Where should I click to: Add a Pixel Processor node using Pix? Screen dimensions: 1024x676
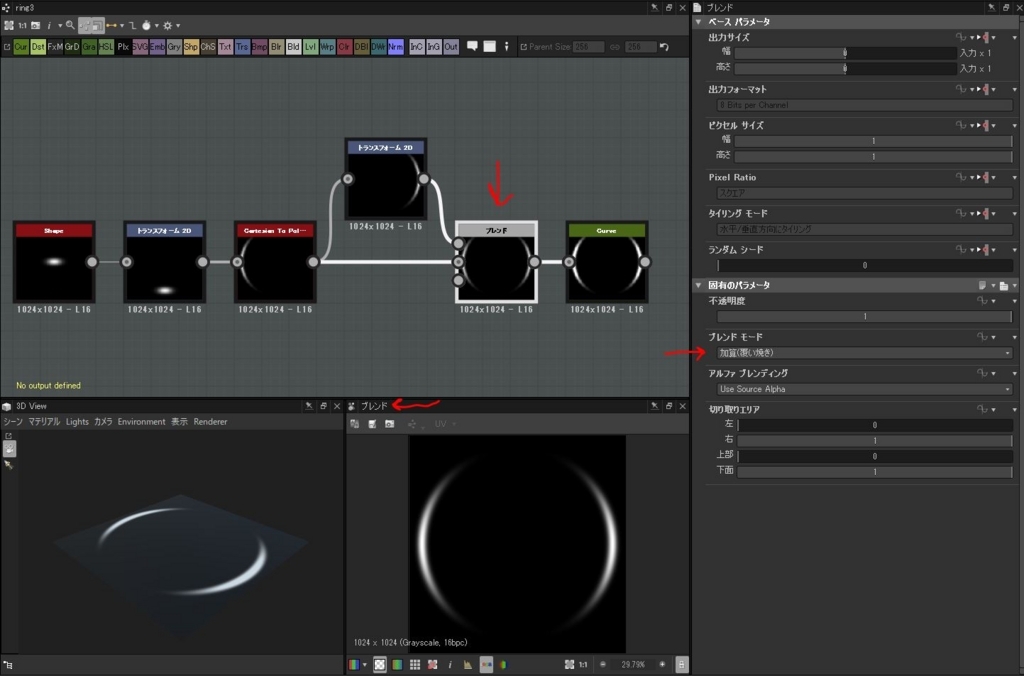(123, 47)
